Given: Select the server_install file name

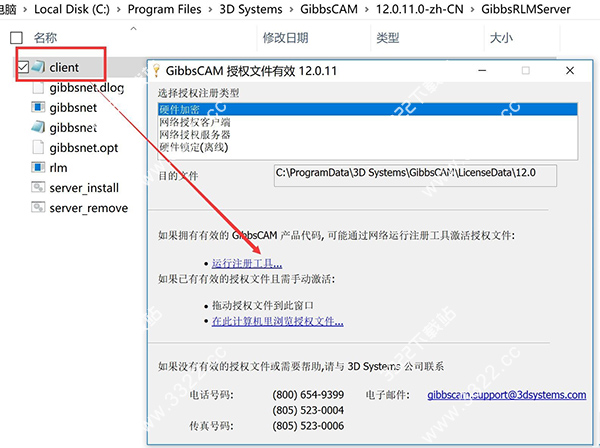Looking at the screenshot, I should coord(84,188).
